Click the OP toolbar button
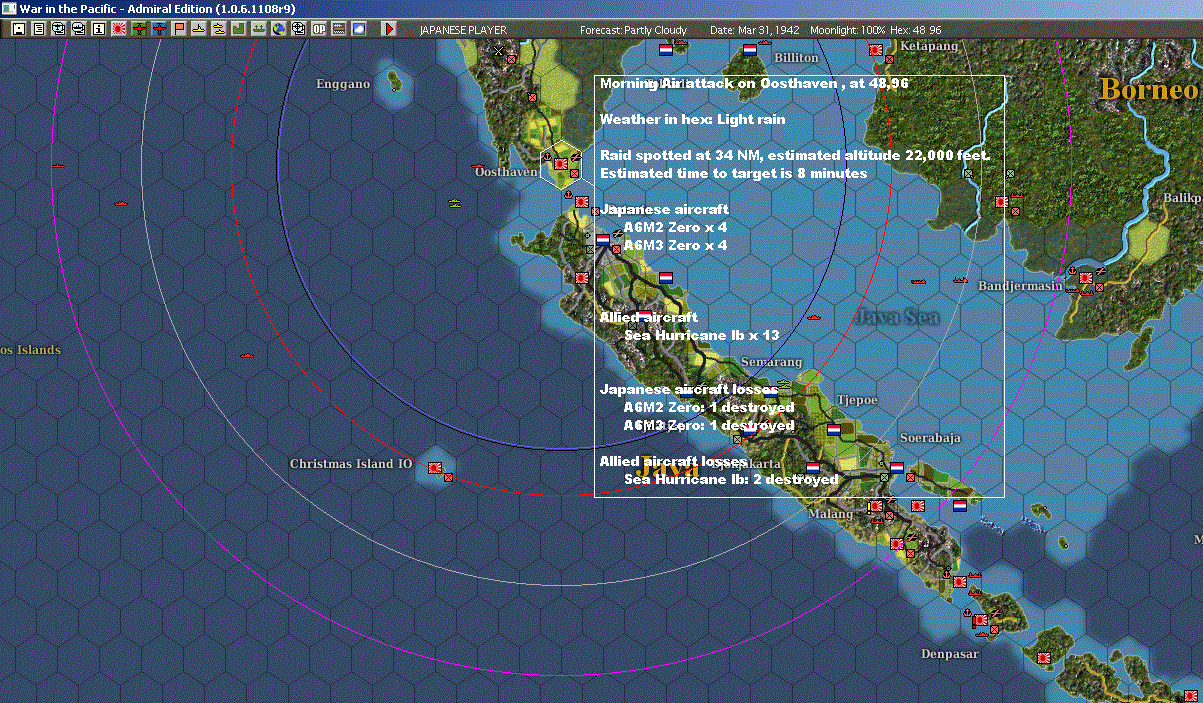 (x=318, y=30)
